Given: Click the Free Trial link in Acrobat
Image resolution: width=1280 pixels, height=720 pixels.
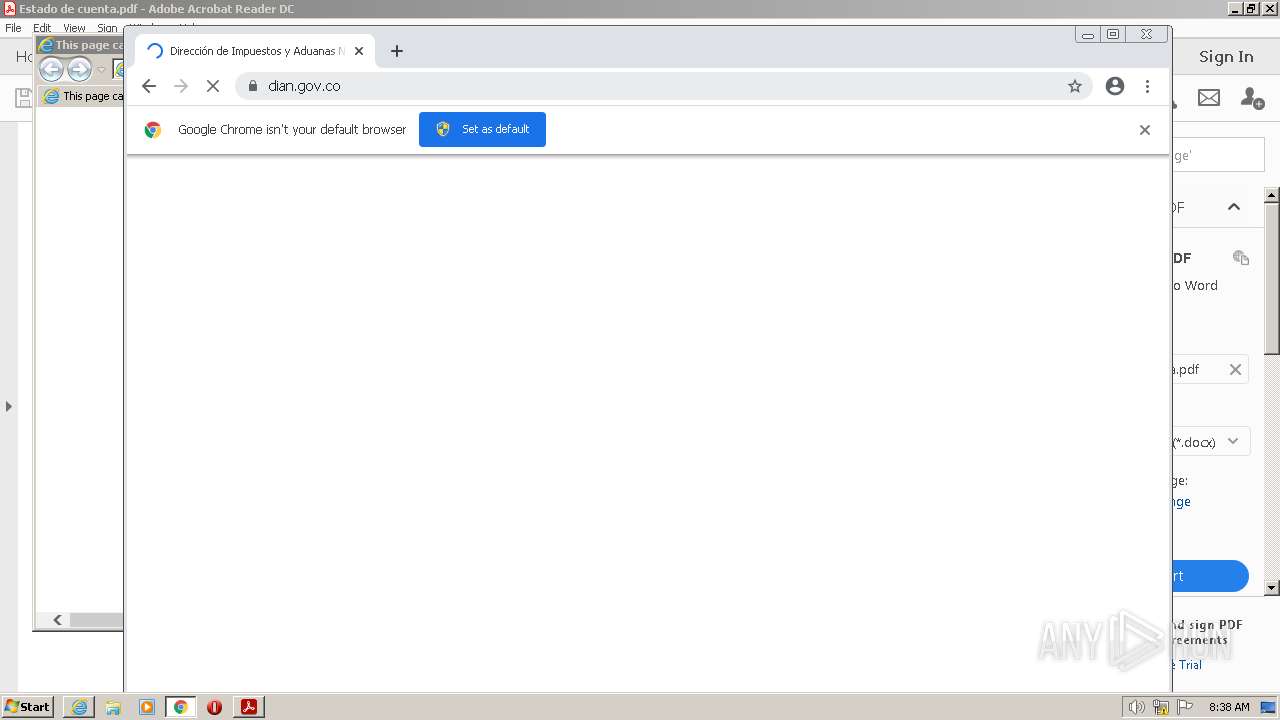Looking at the screenshot, I should pyautogui.click(x=1186, y=665).
